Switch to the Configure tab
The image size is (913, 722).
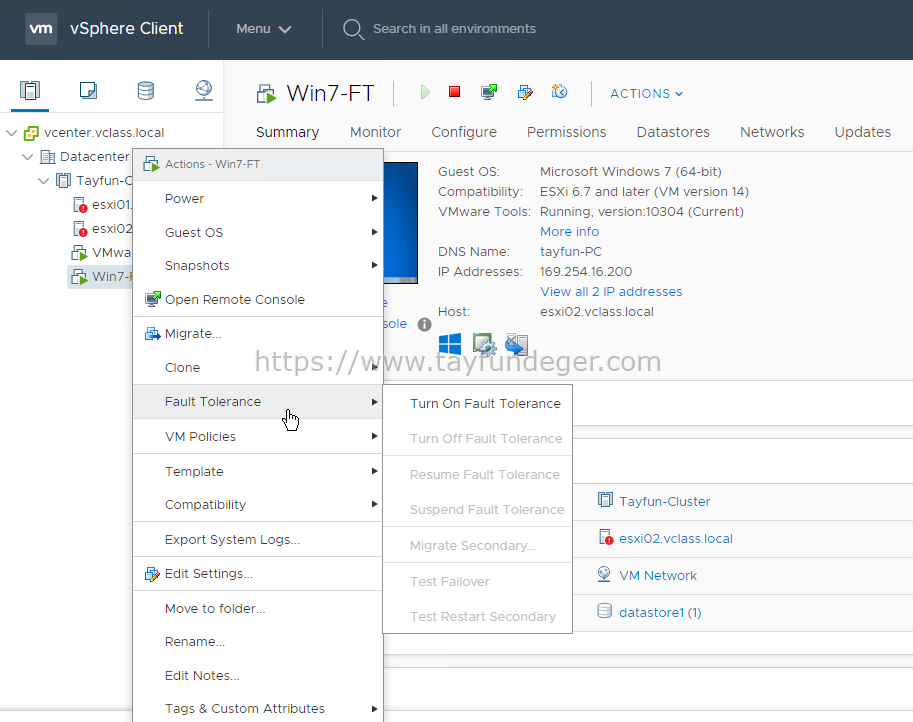point(464,132)
